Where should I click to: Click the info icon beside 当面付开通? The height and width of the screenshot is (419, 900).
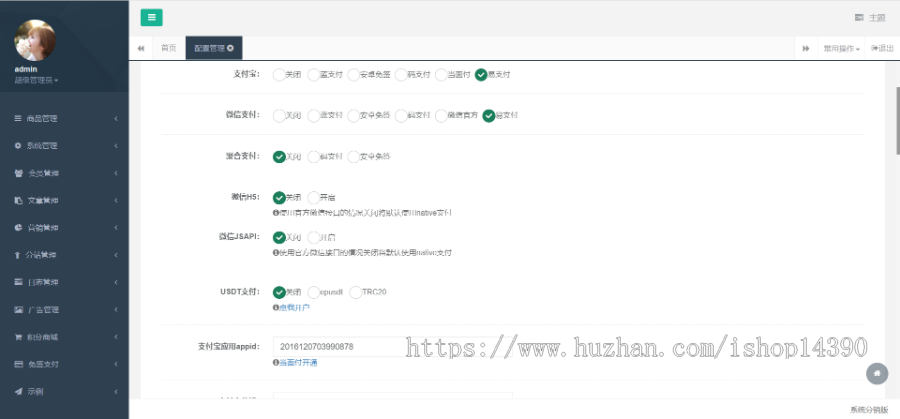point(276,363)
